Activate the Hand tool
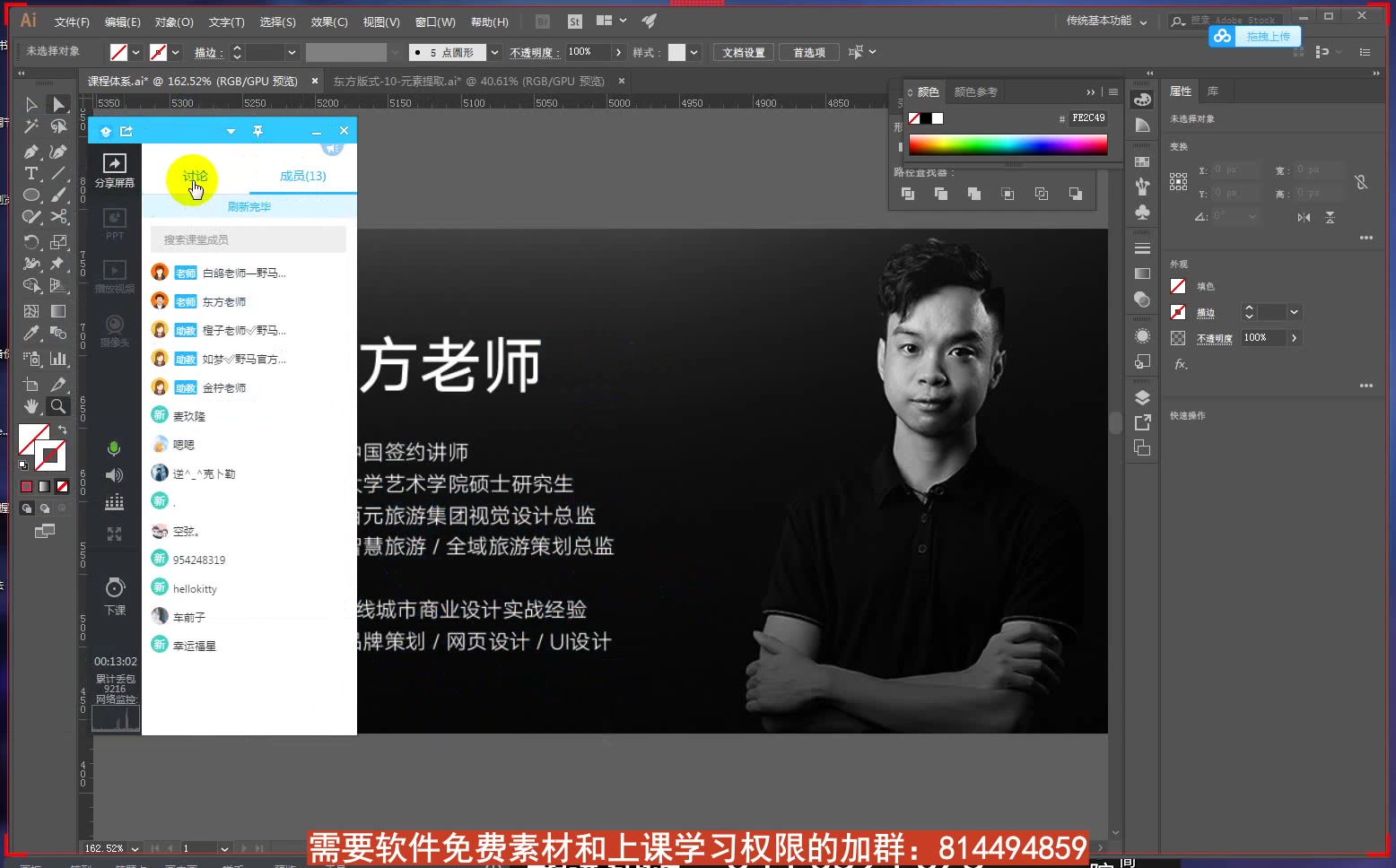 [x=31, y=406]
